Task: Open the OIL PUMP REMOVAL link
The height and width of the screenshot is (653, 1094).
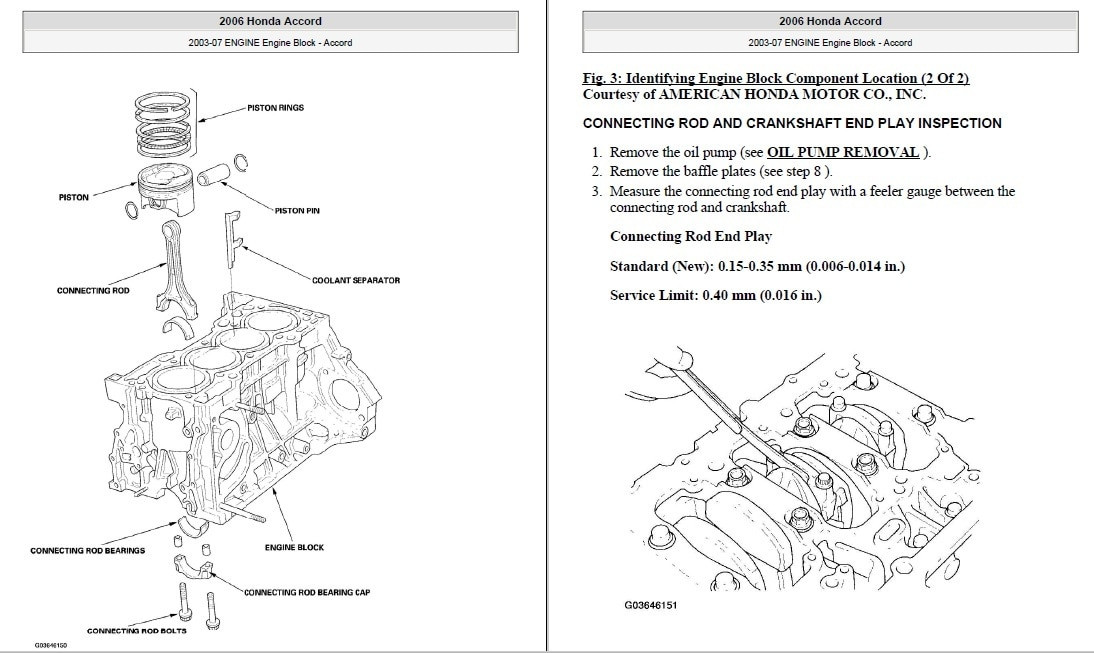Action: 842,152
